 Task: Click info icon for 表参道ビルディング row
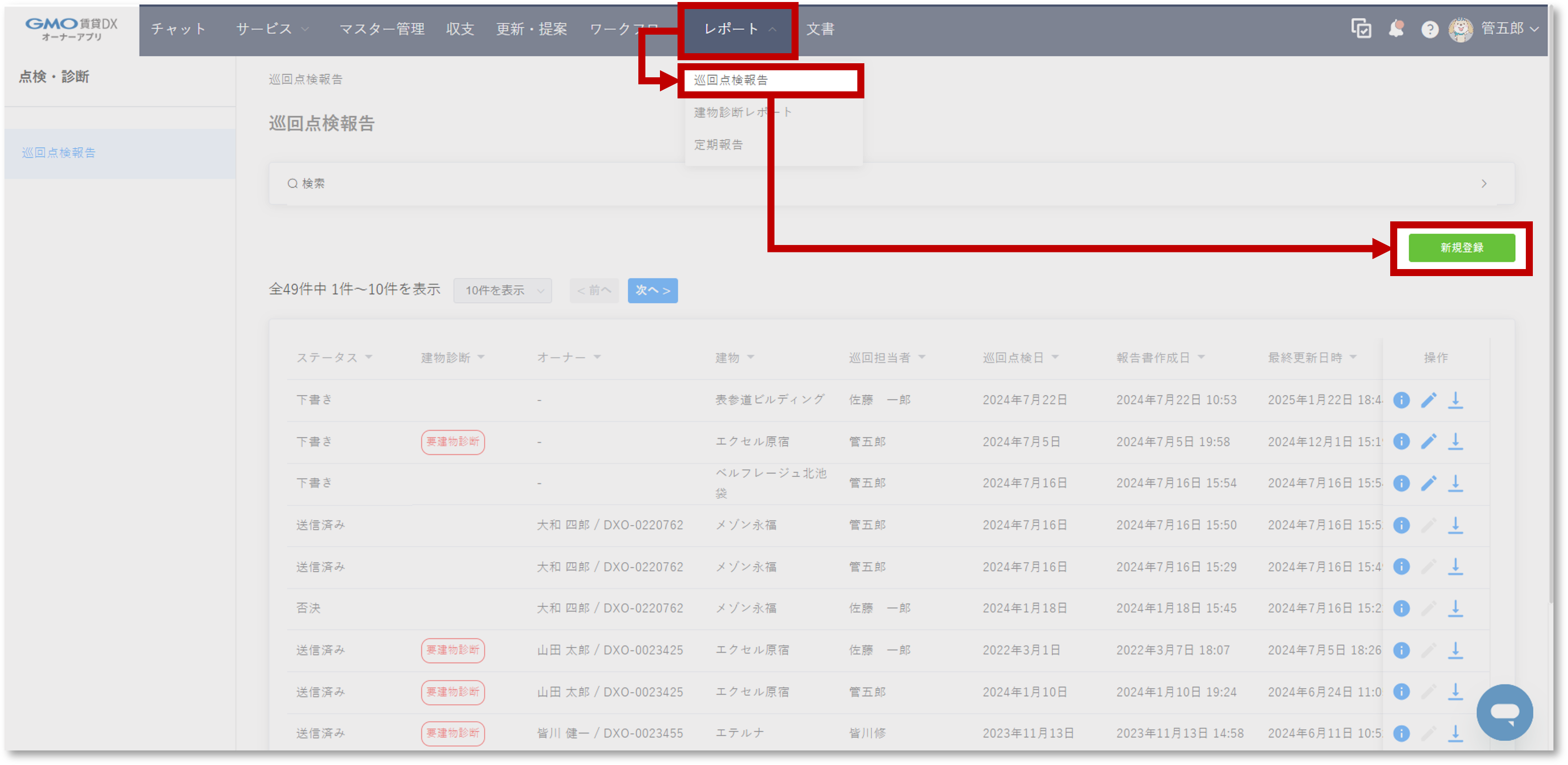[x=1401, y=400]
